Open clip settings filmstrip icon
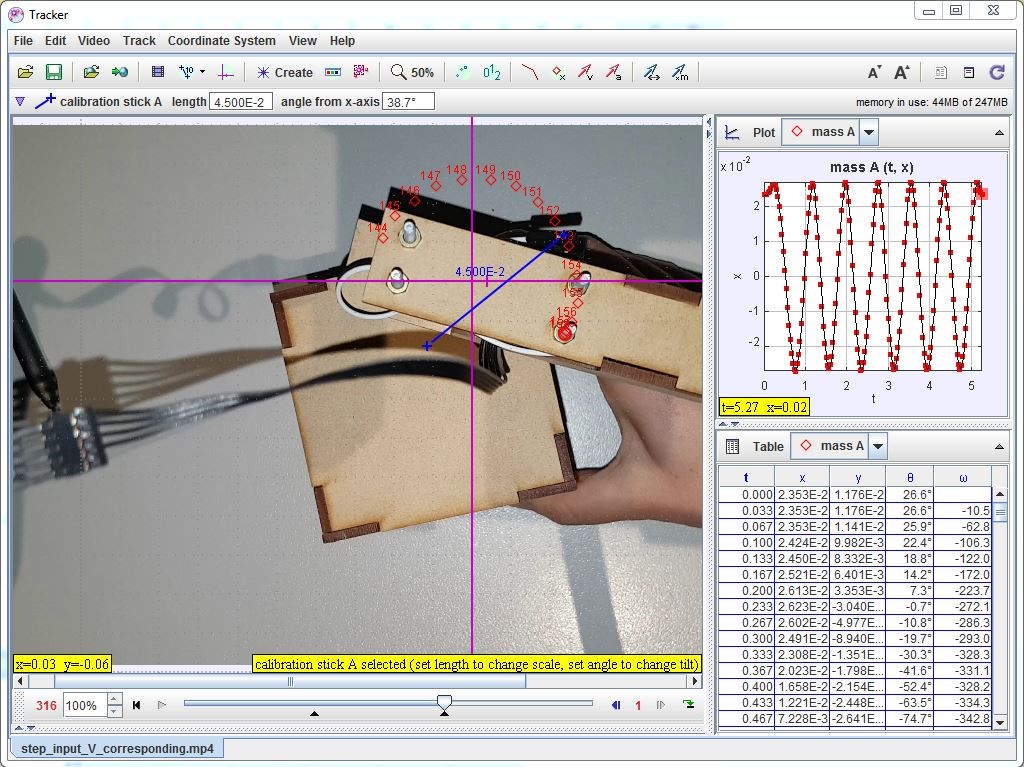The width and height of the screenshot is (1024, 767). (157, 73)
